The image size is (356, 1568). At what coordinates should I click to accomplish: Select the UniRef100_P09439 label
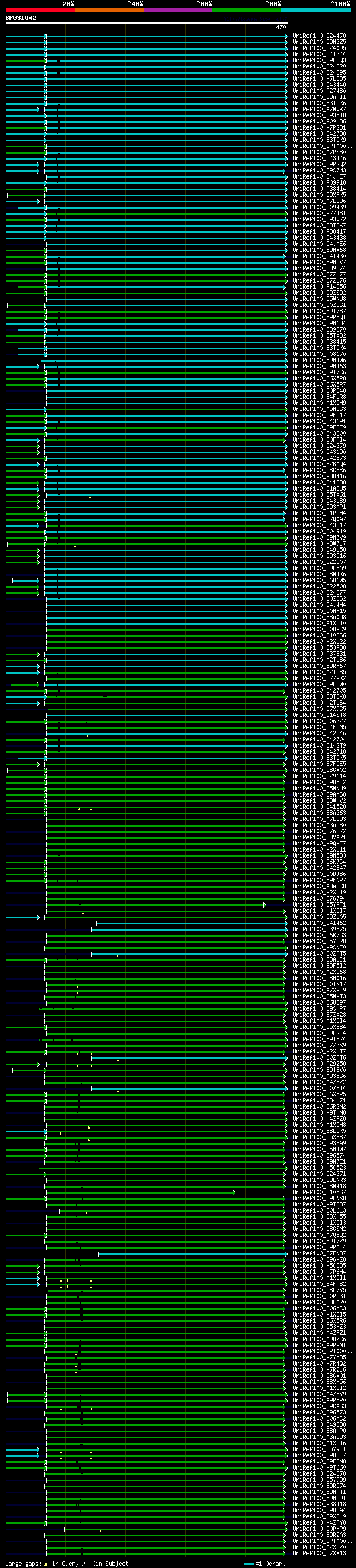coord(319,207)
